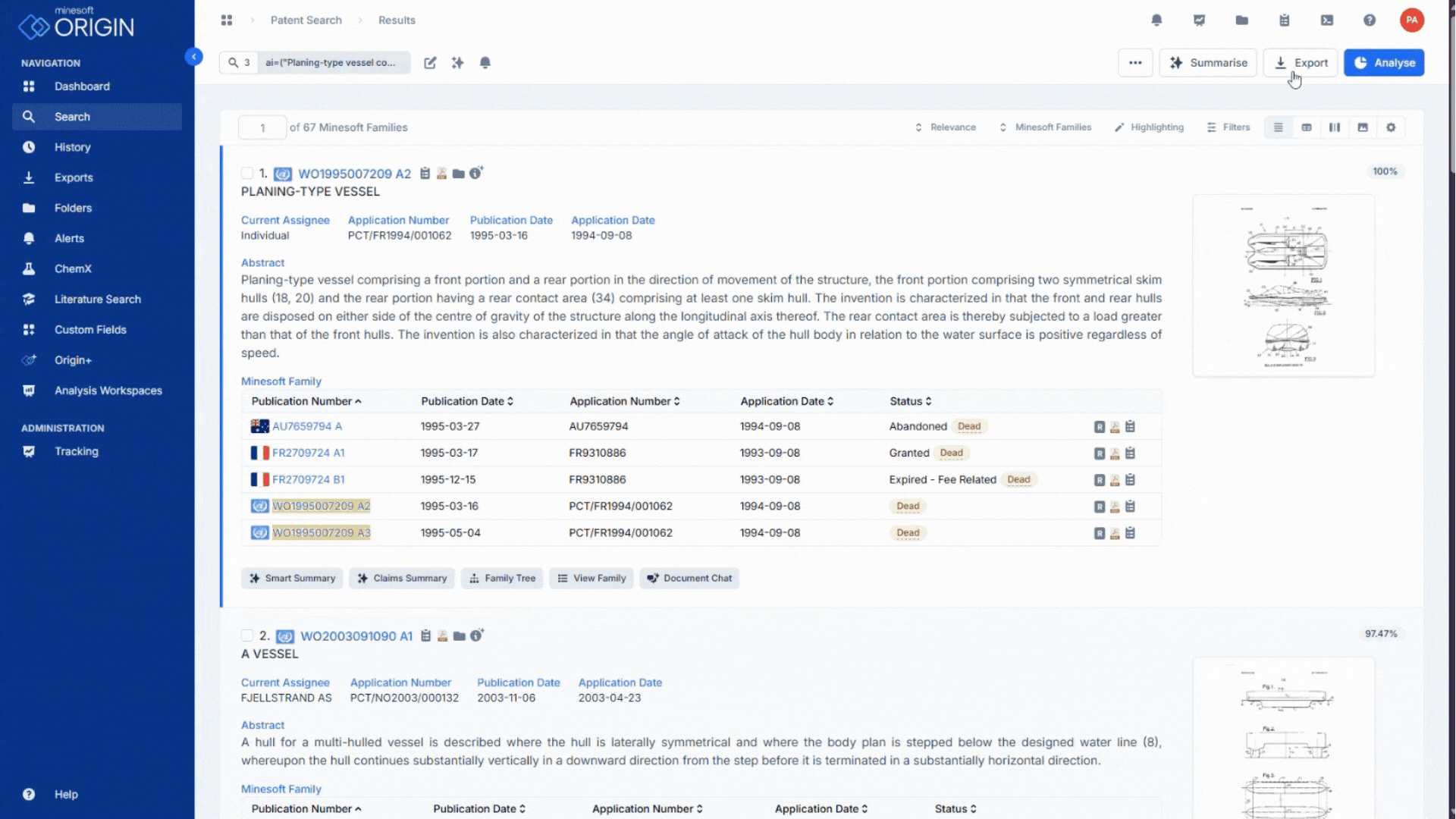Open Claims Summary for first result
Screen dimensions: 1456x819
click(x=402, y=579)
